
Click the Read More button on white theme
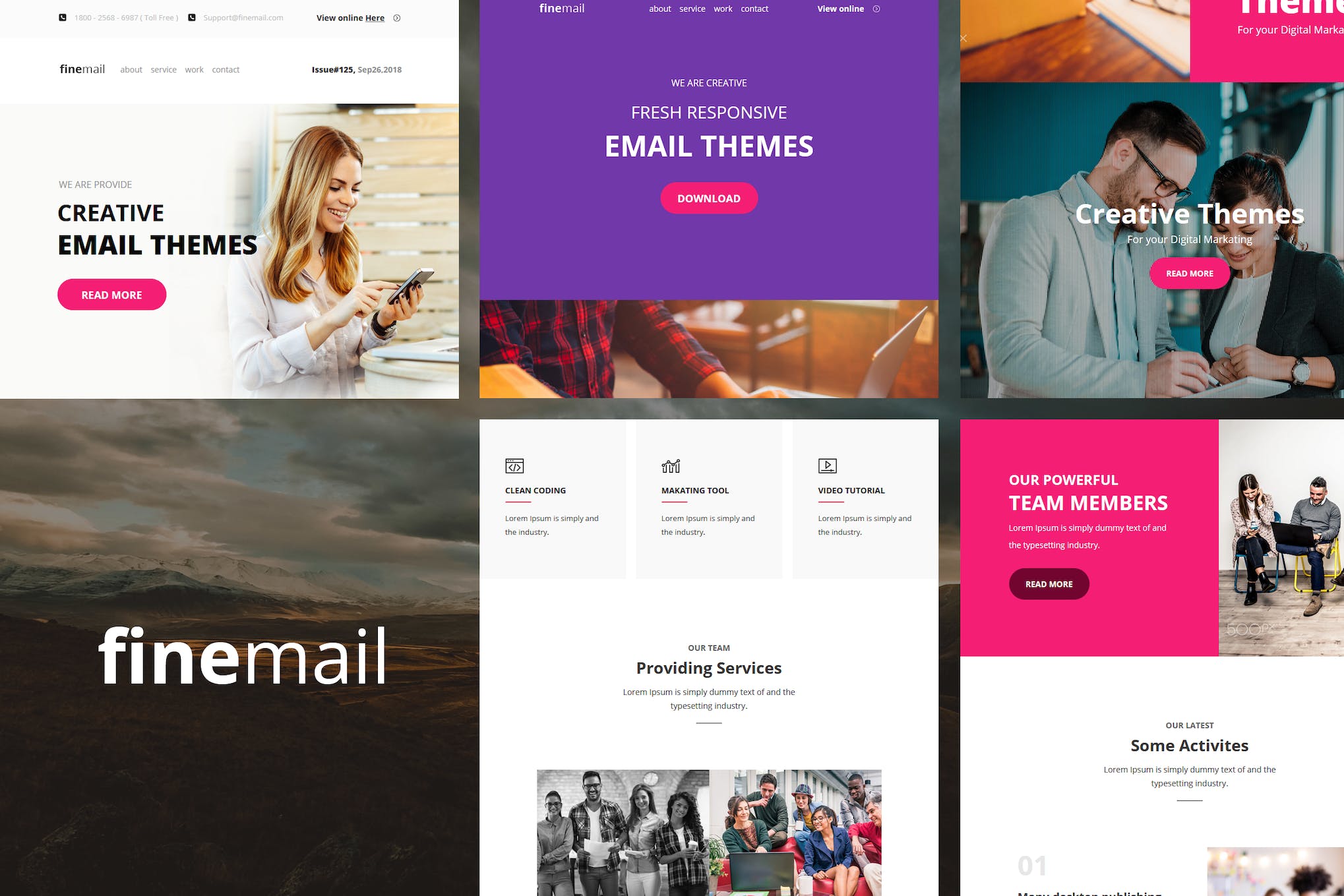112,294
